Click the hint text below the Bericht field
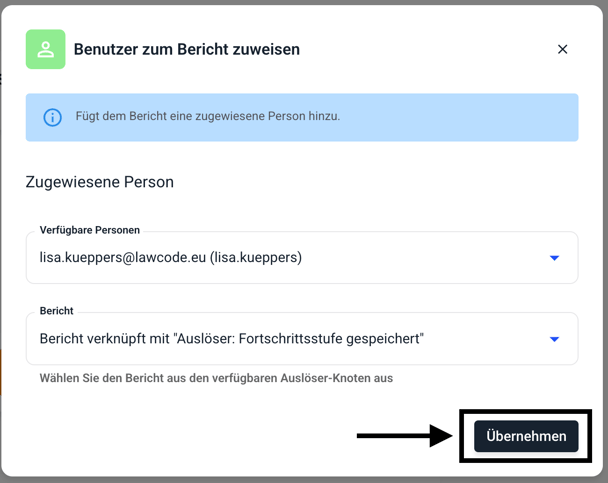This screenshot has width=608, height=483. point(216,378)
